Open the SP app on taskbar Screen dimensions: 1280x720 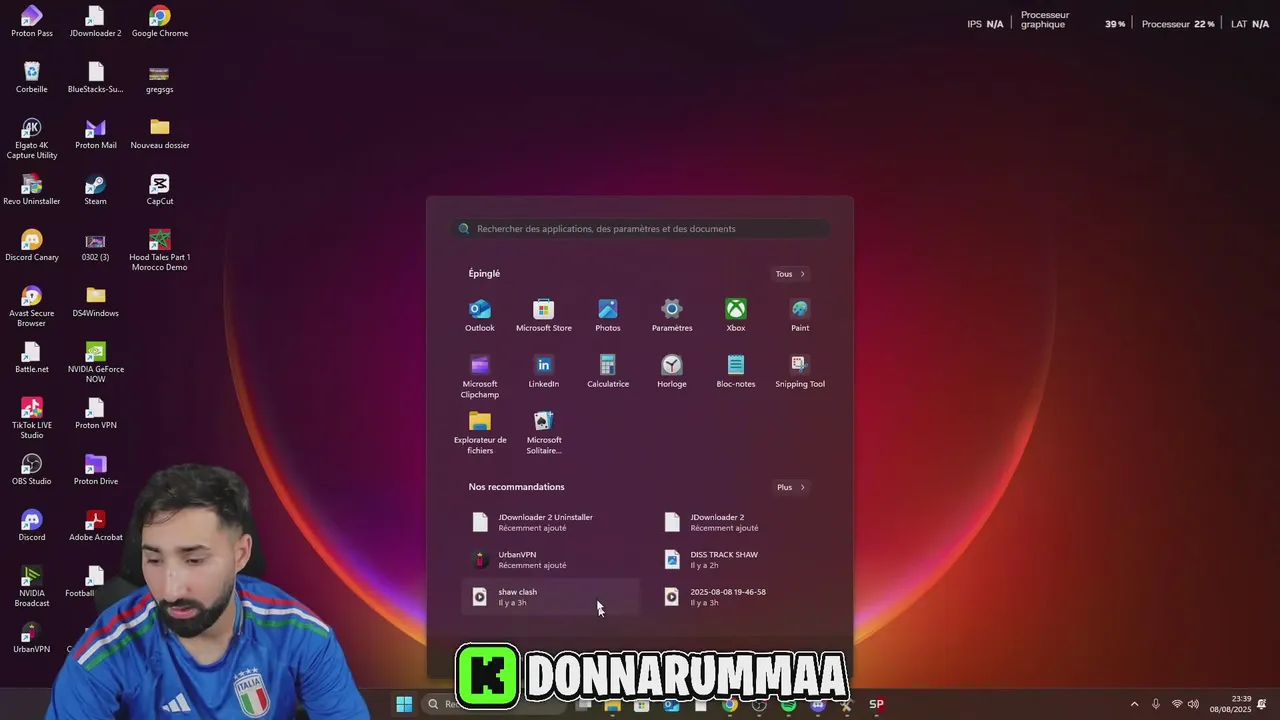tap(876, 704)
